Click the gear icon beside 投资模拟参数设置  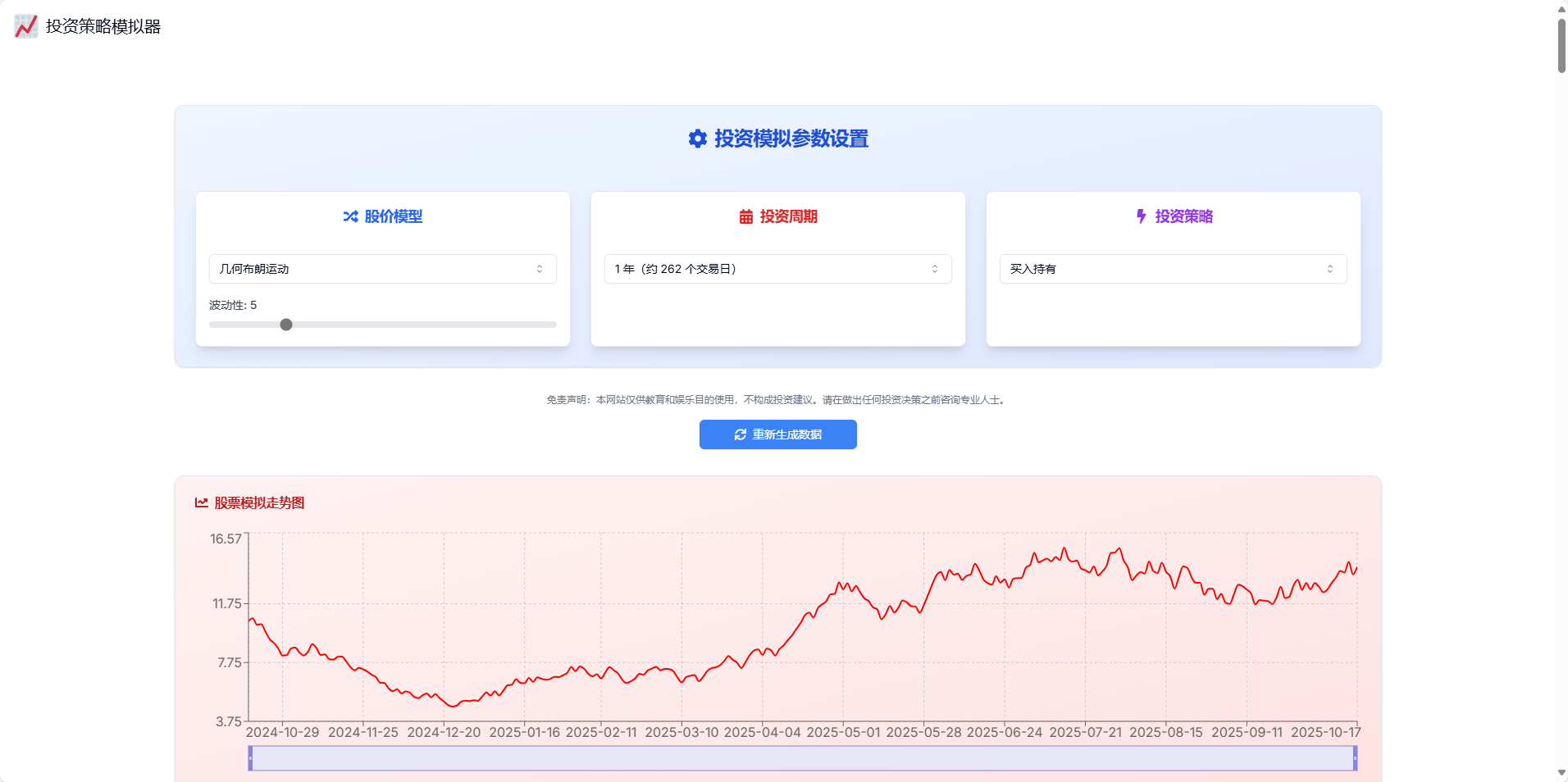coord(698,139)
